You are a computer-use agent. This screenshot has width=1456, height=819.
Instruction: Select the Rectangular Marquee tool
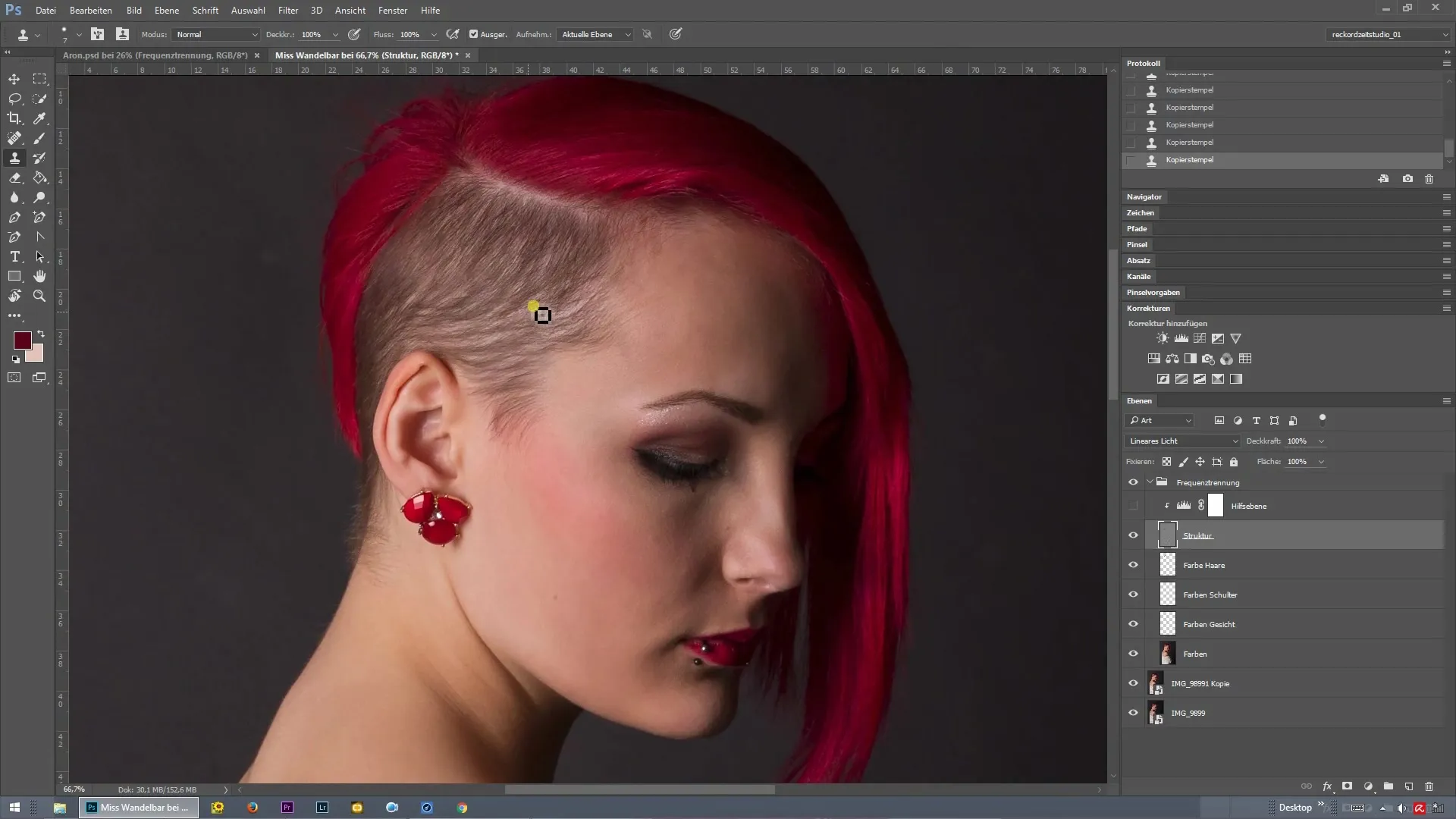click(39, 79)
